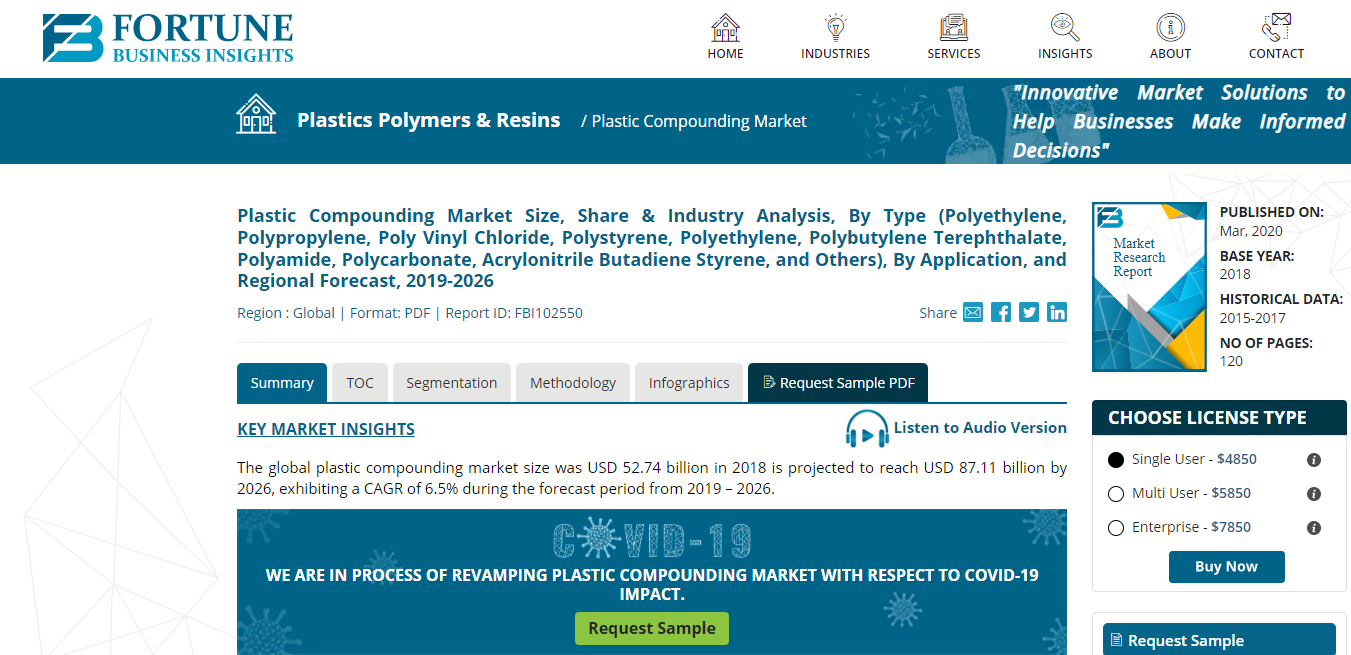Click the HISTORICAL DATA 2015-2017 text
The height and width of the screenshot is (655, 1351).
click(x=1281, y=309)
